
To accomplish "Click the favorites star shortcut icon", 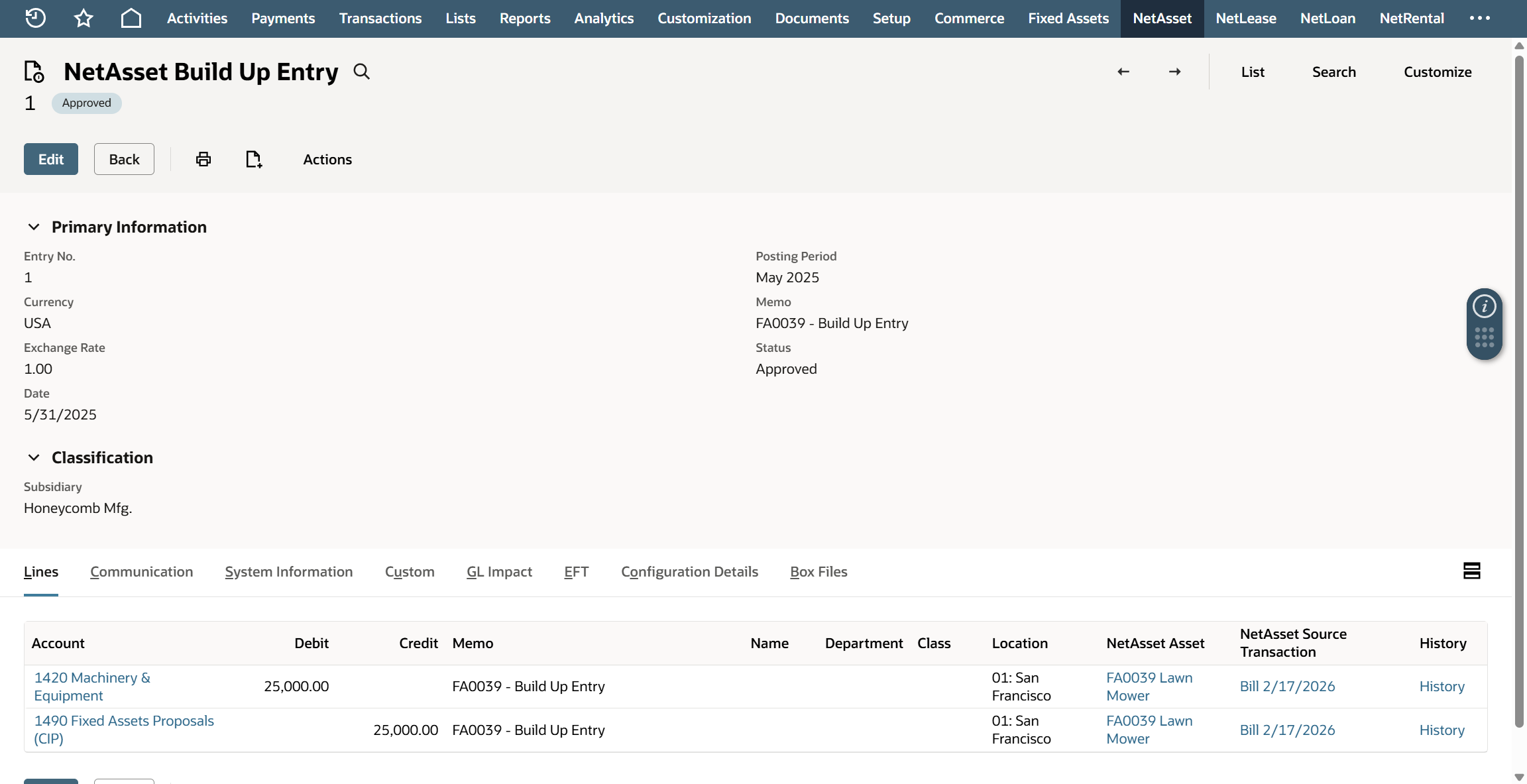I will click(84, 18).
